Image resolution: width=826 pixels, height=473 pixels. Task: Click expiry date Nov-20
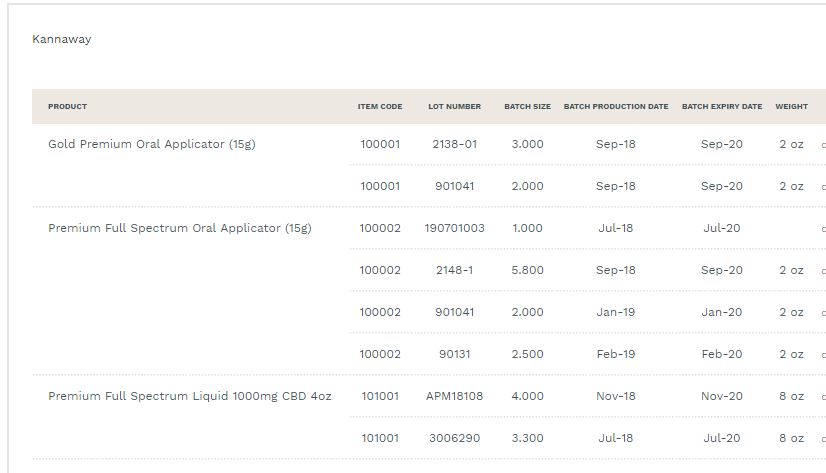coord(722,396)
